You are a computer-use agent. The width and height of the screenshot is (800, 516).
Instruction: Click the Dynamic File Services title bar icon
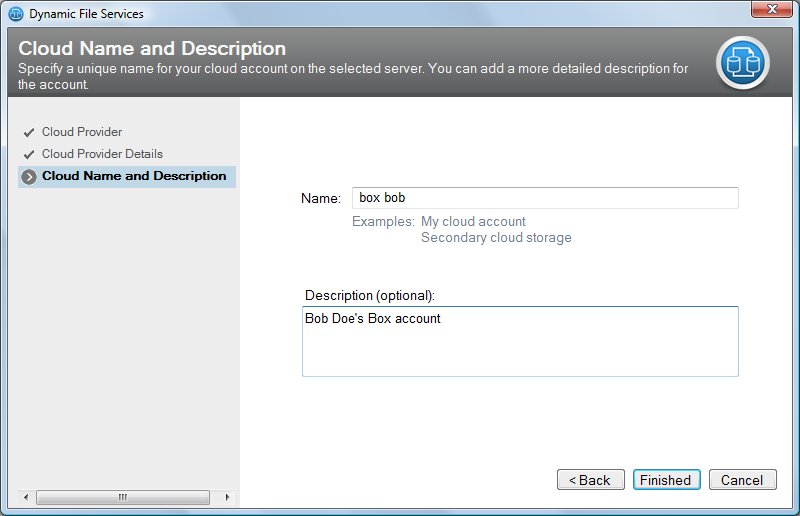(x=16, y=14)
